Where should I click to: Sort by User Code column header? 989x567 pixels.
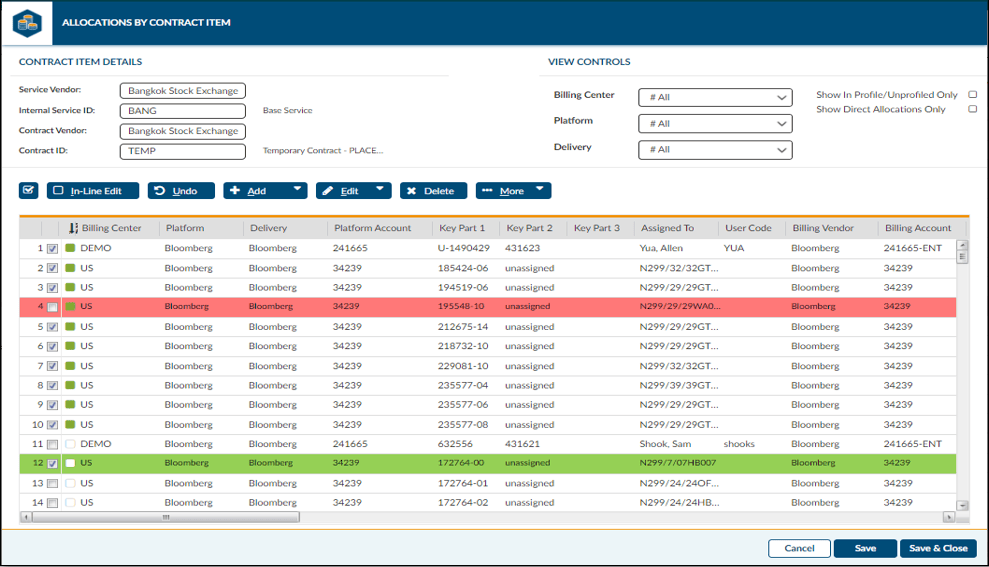click(x=748, y=228)
